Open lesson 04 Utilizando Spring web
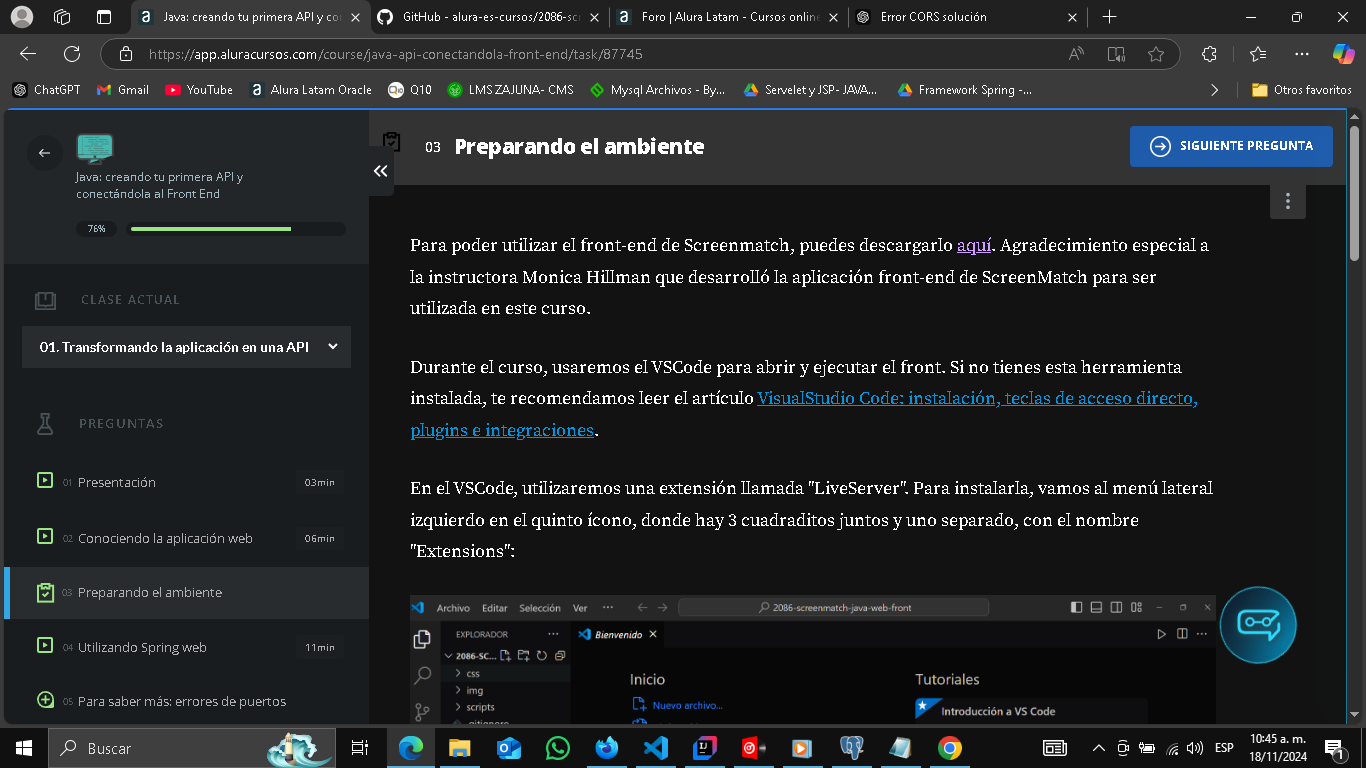 186,647
